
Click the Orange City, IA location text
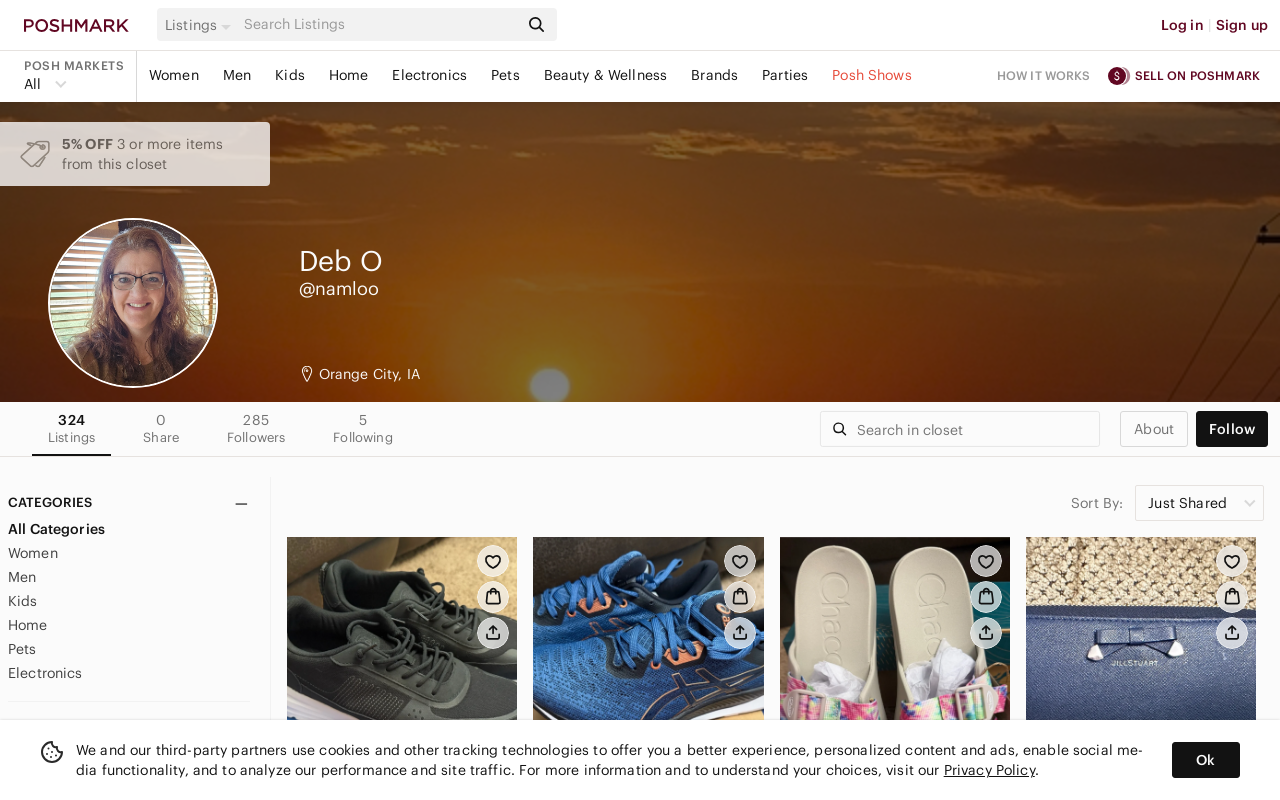369,374
